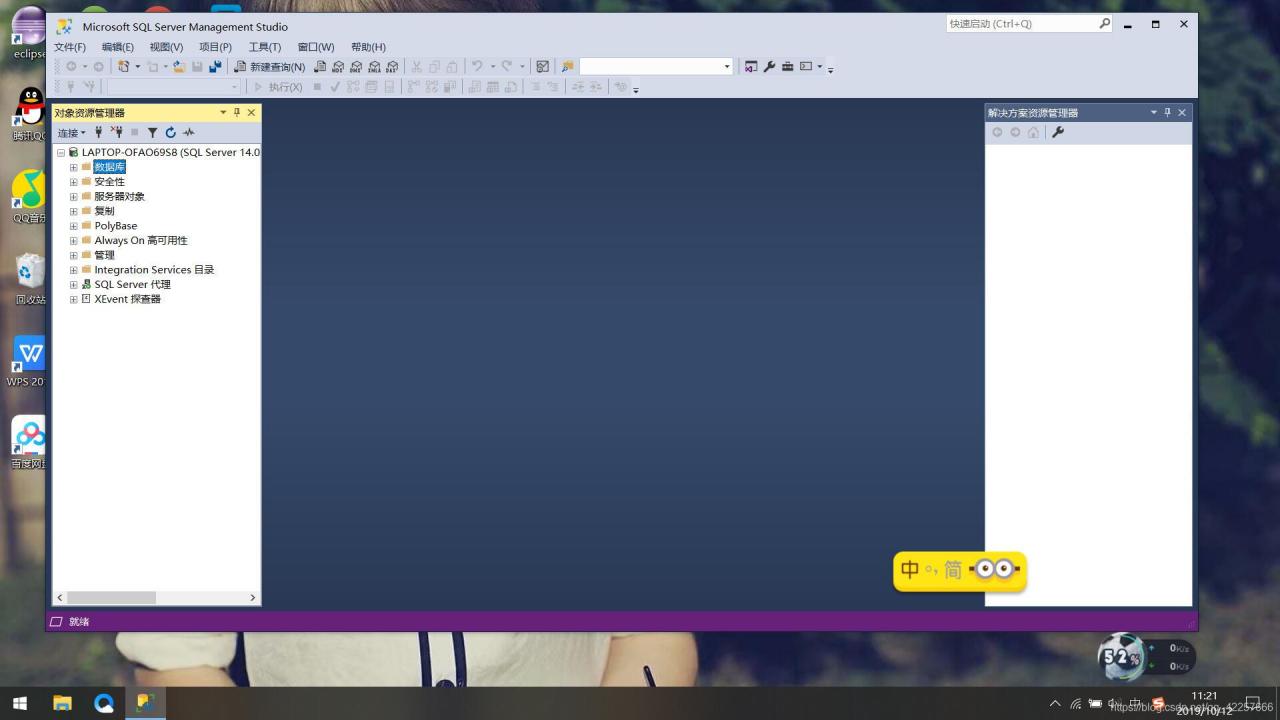Click the wrench Properties icon in Solution Explorer
The width and height of the screenshot is (1280, 720).
pos(1058,132)
